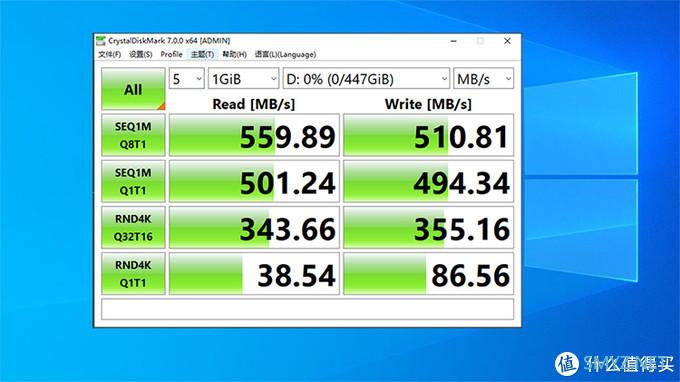Start the SEQ1M Q1T1 test

coord(133,181)
